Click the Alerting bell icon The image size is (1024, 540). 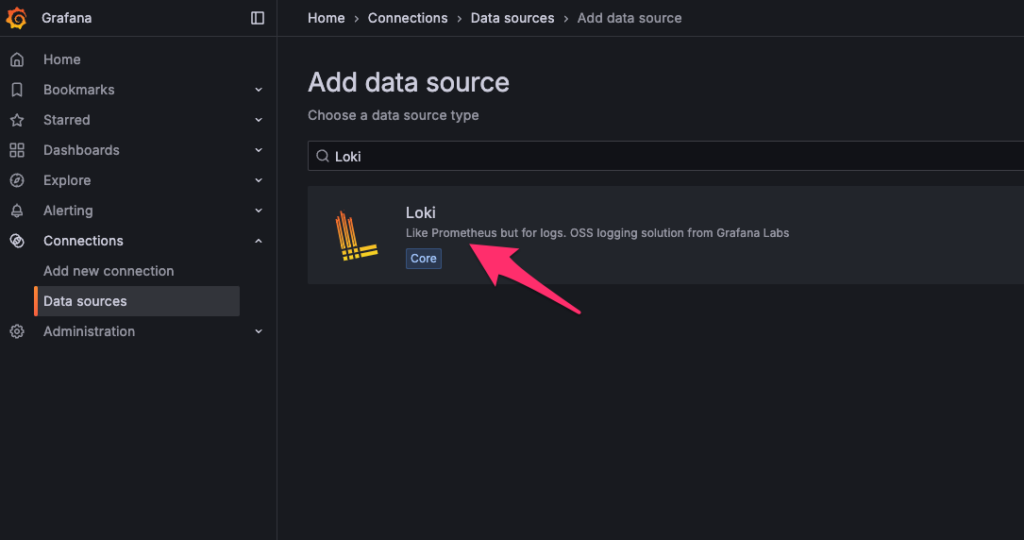[x=17, y=211]
